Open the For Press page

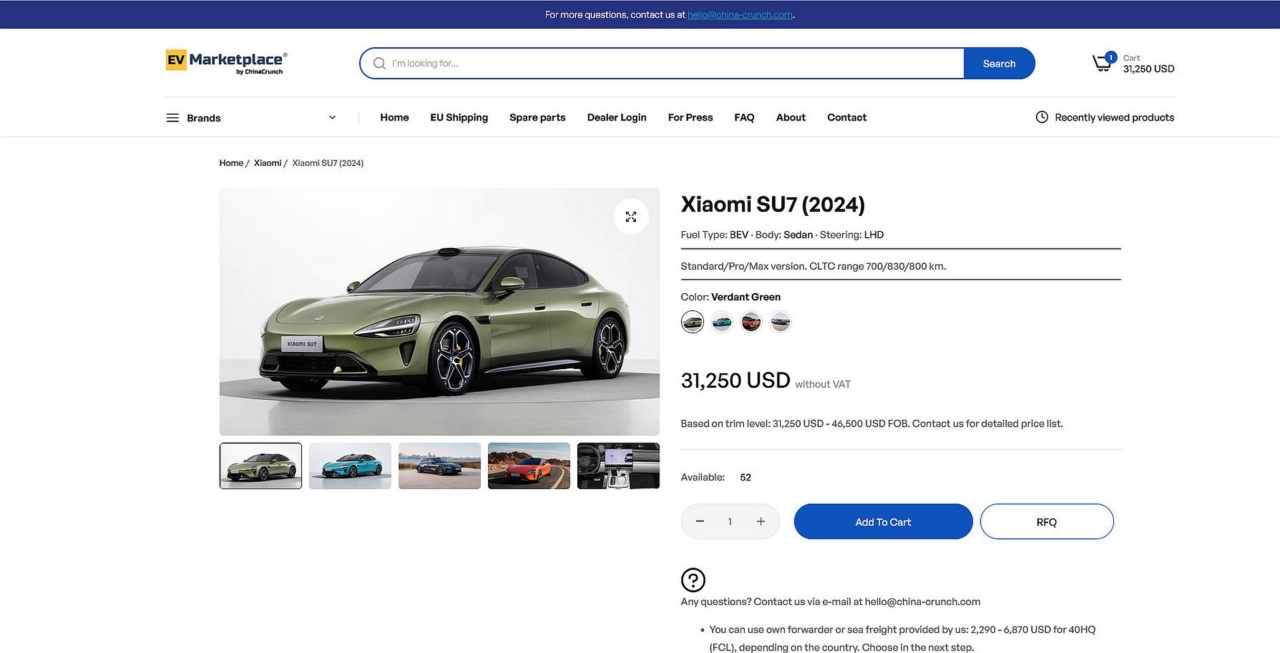pyautogui.click(x=690, y=117)
